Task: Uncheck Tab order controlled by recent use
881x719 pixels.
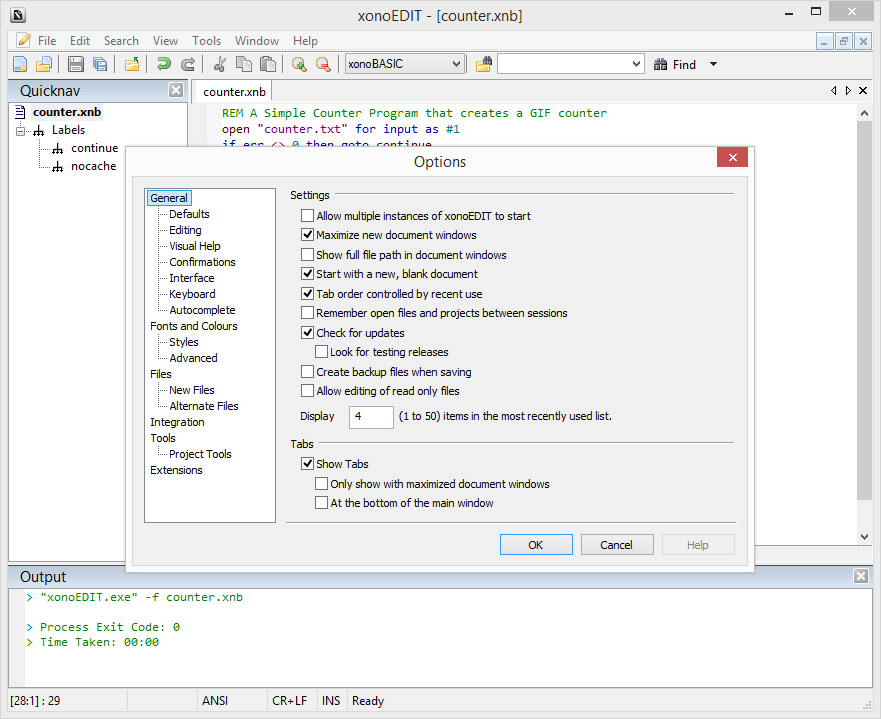Action: coord(307,293)
